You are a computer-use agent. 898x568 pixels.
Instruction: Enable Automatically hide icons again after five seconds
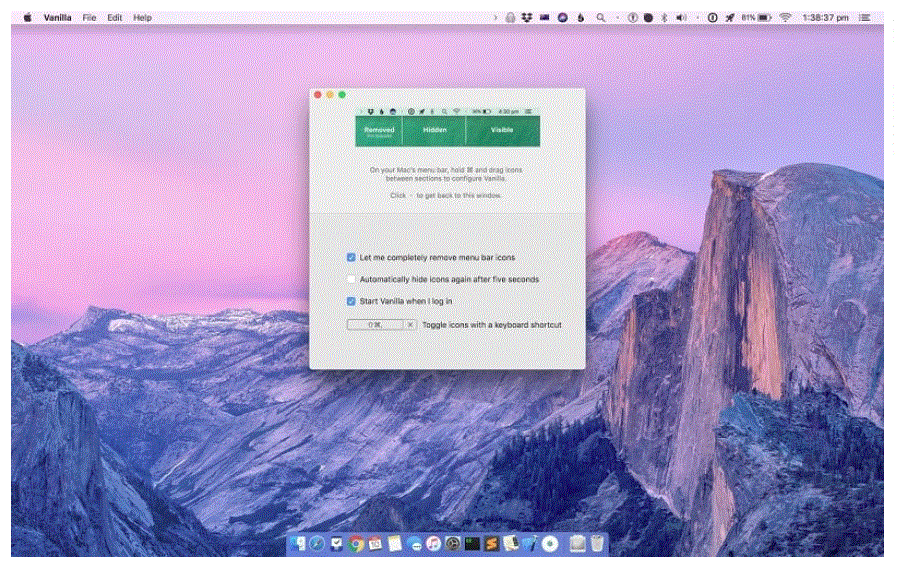tap(351, 279)
